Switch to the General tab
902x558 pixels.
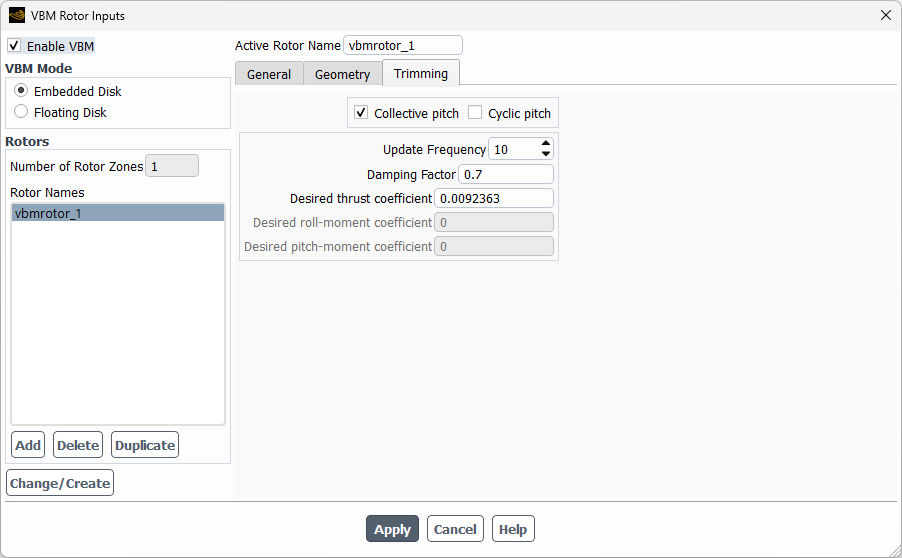pyautogui.click(x=269, y=74)
